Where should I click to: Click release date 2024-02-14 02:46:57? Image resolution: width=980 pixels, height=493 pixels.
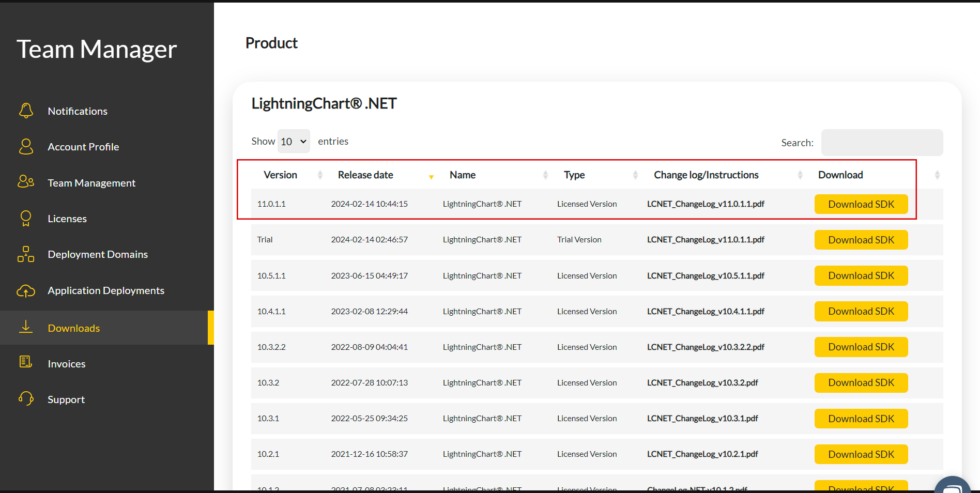point(369,239)
